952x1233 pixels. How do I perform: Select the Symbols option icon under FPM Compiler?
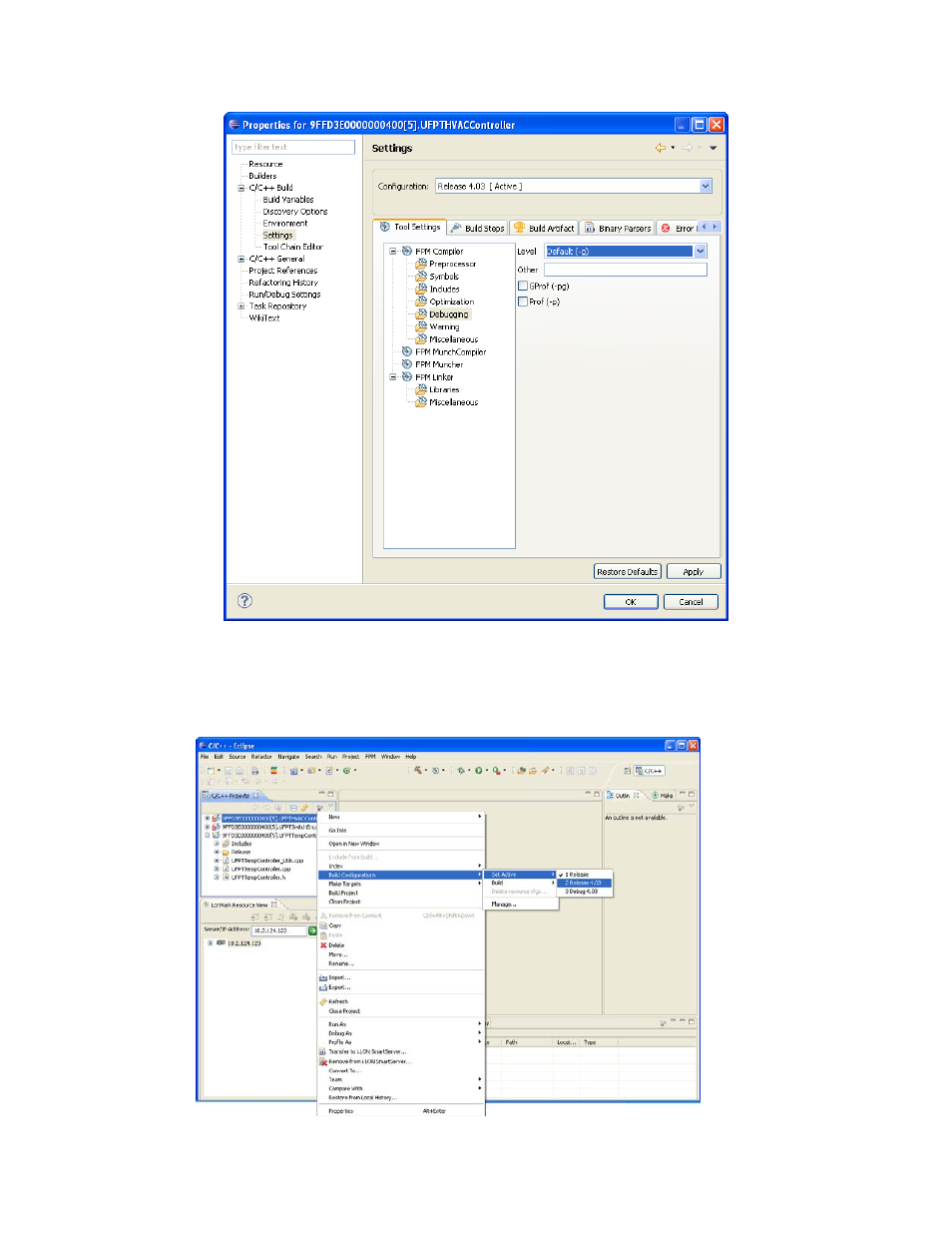pyautogui.click(x=421, y=277)
